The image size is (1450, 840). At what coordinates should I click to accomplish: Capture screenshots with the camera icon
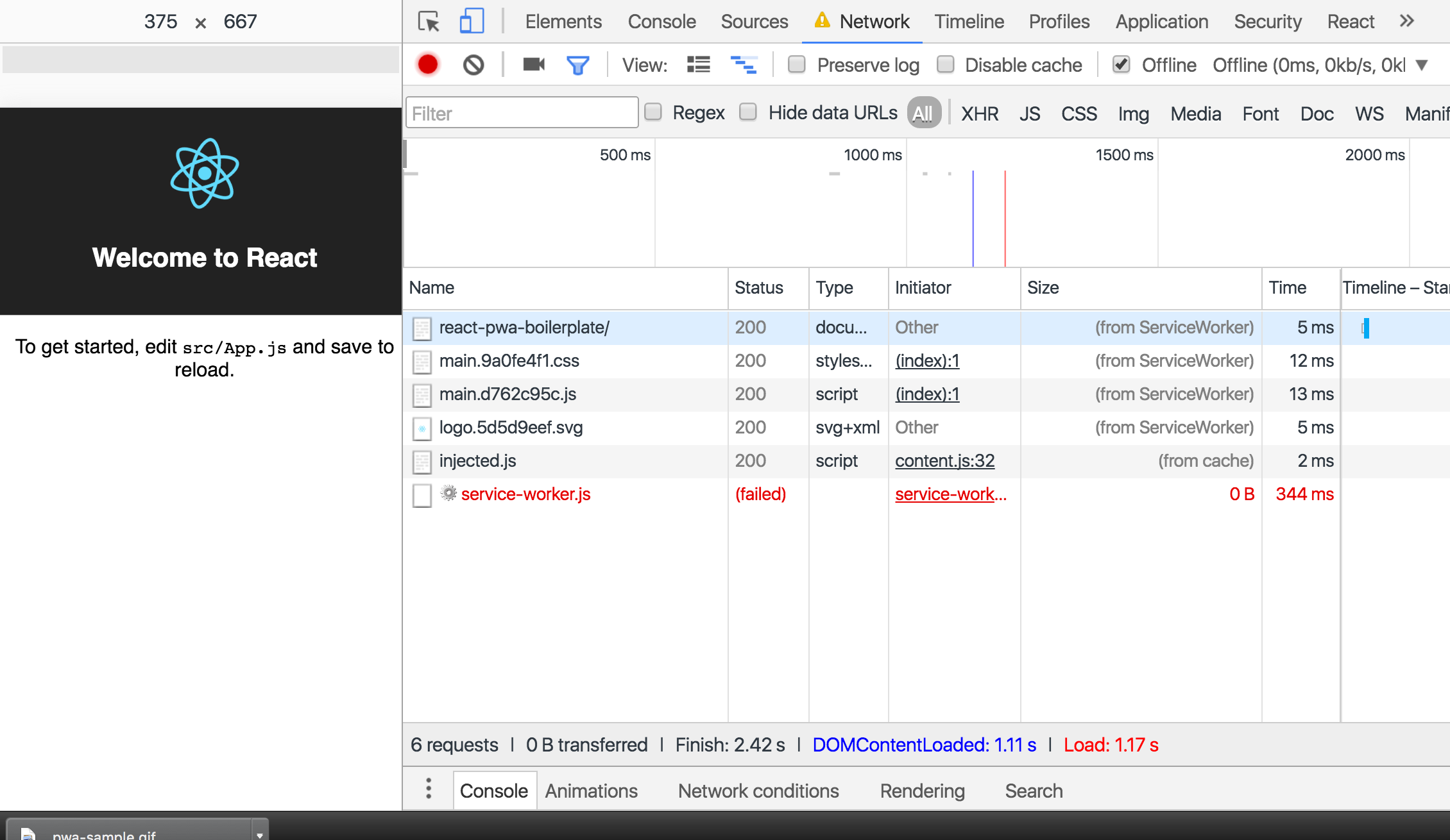[x=534, y=64]
